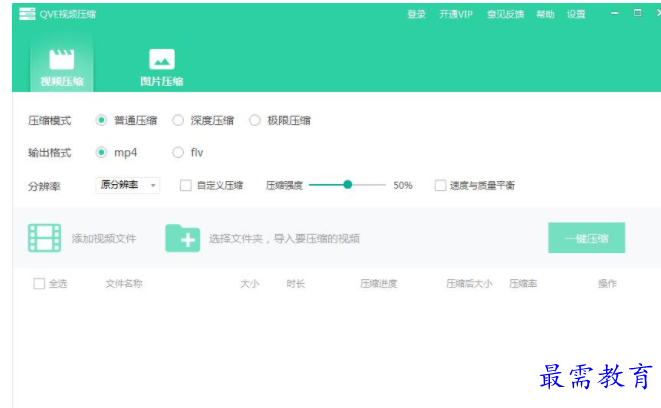Click the video compression clapperboard icon
Screen dimensions: 661x408
tap(61, 59)
